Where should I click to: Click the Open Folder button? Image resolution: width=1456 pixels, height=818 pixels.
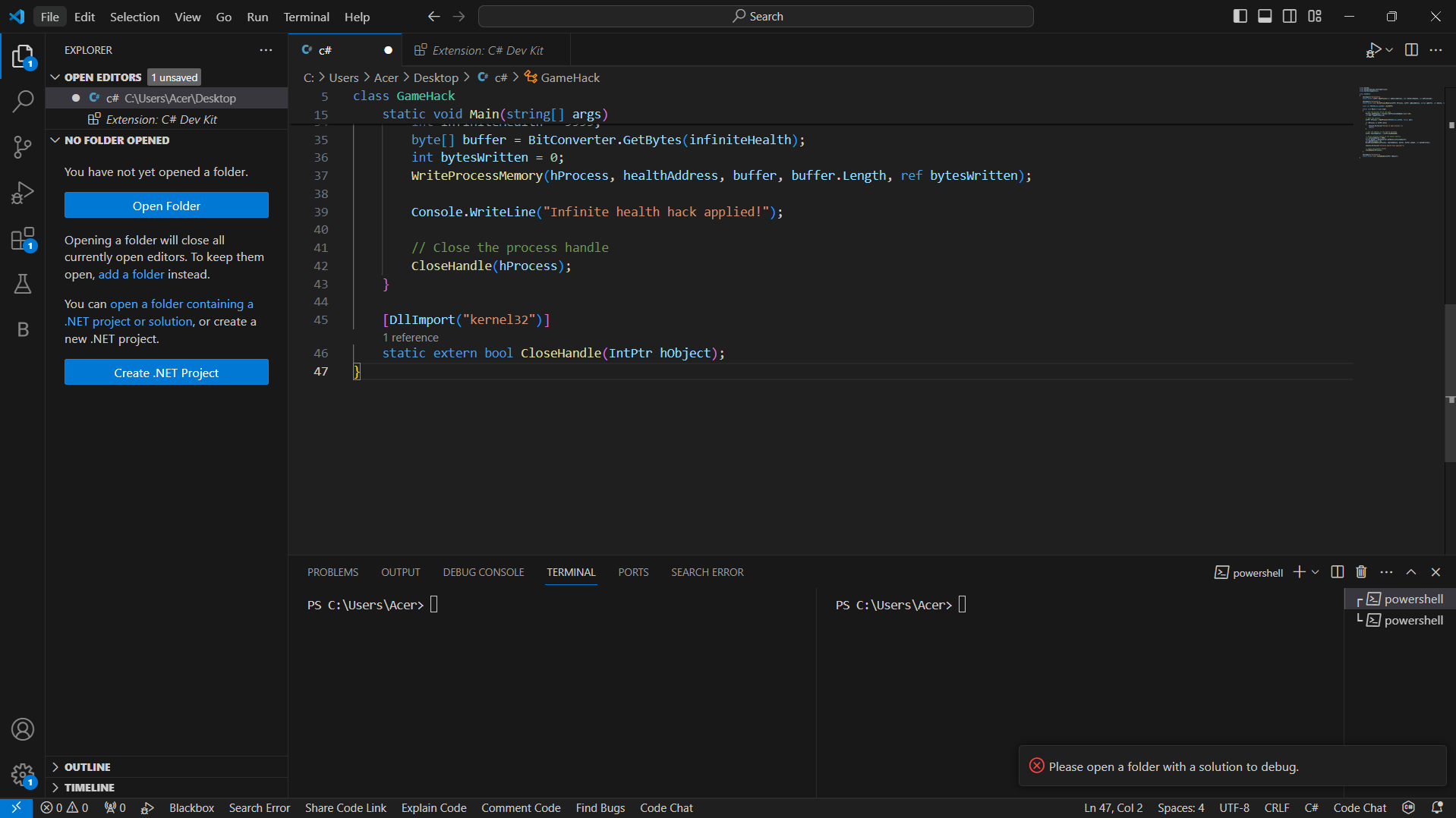(x=166, y=206)
